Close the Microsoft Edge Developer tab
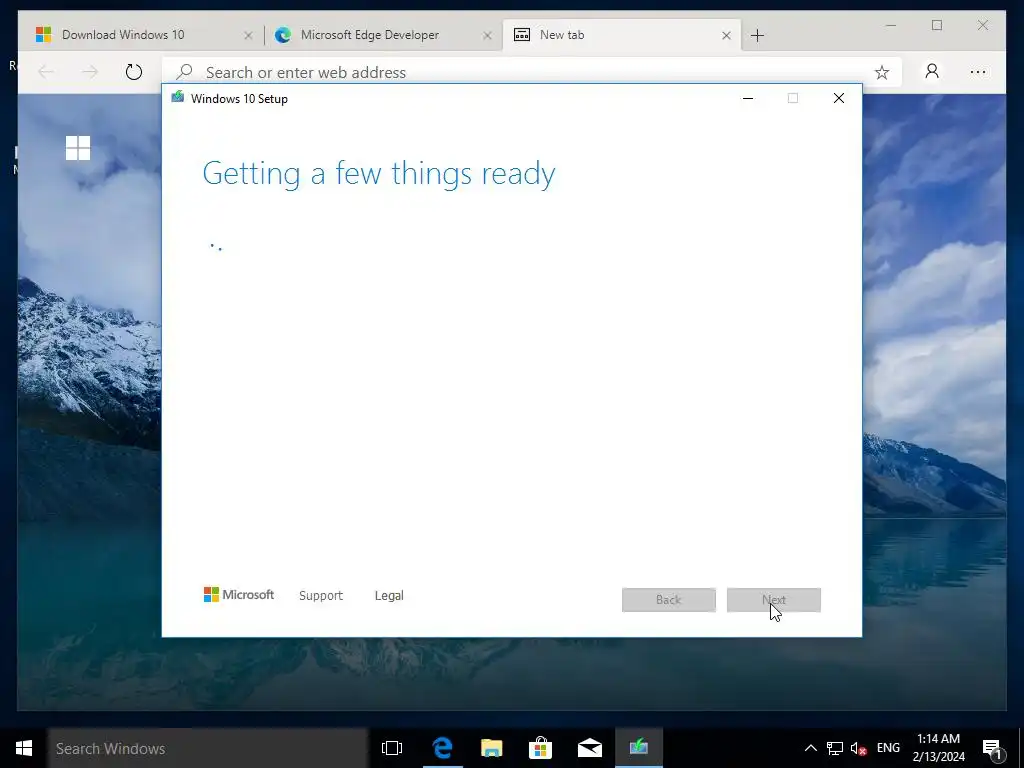This screenshot has width=1024, height=768. 487,36
